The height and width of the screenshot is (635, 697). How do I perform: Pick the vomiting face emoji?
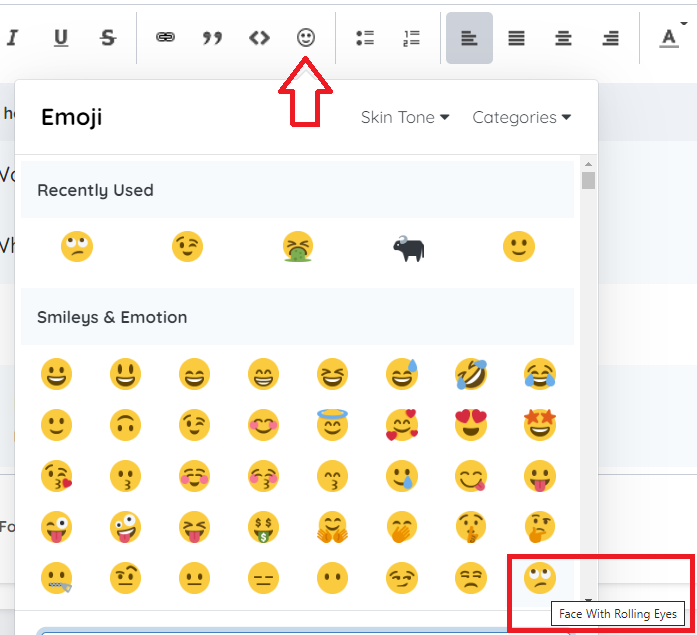click(x=298, y=246)
